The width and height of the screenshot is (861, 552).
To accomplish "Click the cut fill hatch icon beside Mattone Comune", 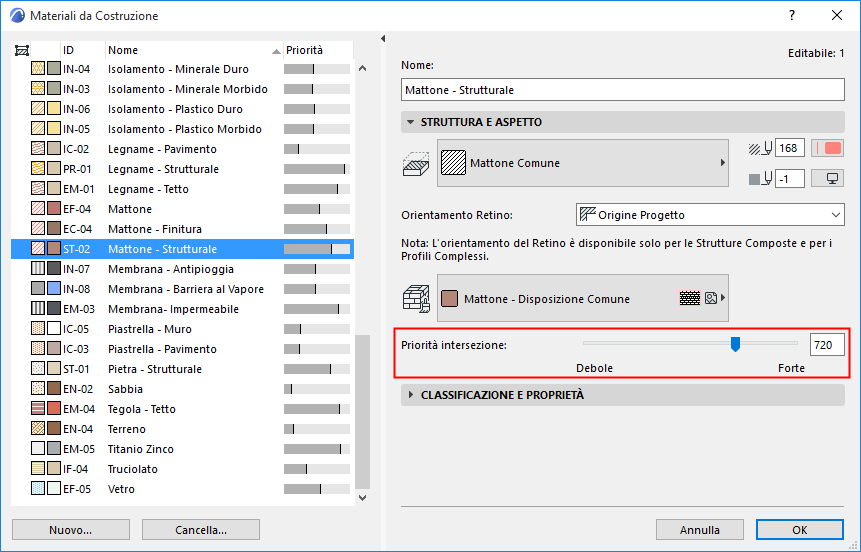I will pyautogui.click(x=416, y=164).
